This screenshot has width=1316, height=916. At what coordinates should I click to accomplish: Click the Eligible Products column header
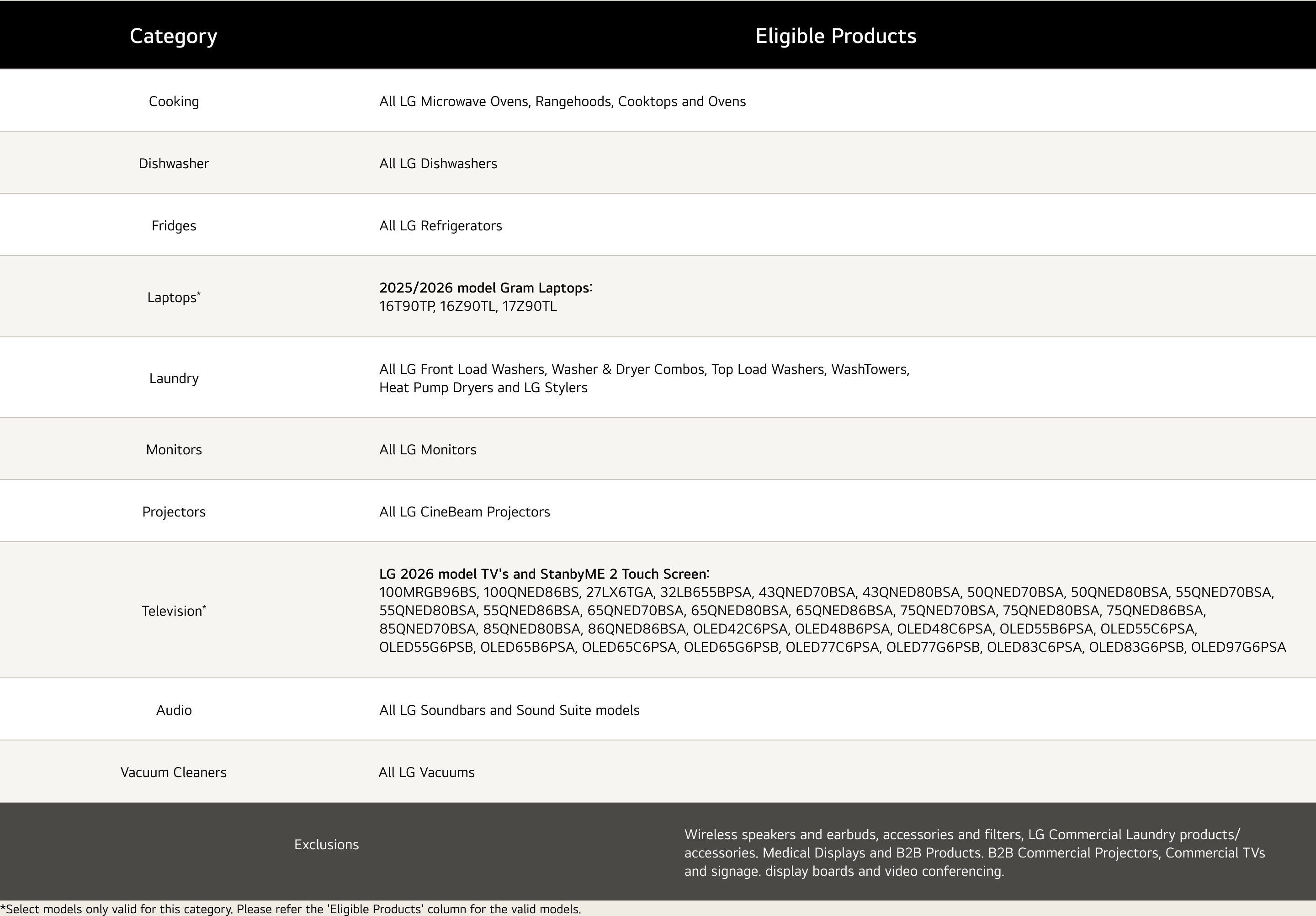[x=835, y=36]
